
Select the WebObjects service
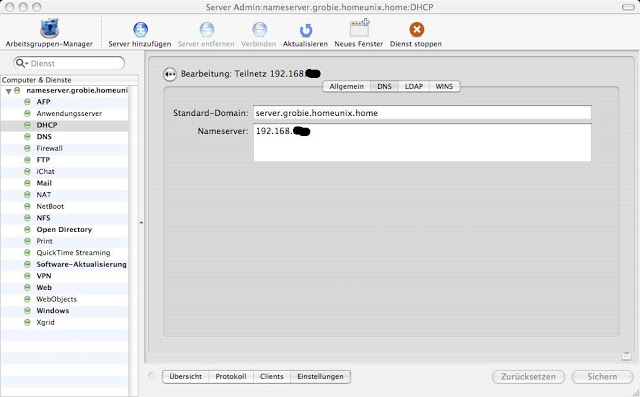tap(56, 299)
